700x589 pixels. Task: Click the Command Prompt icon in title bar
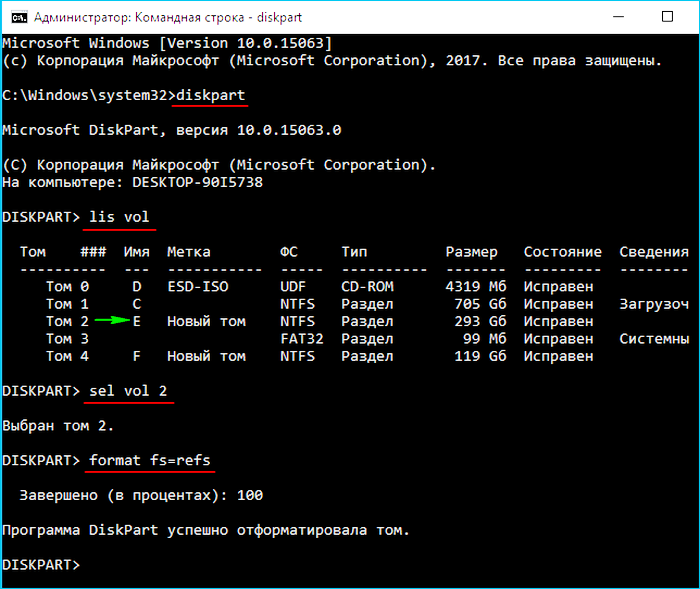pos(14,17)
